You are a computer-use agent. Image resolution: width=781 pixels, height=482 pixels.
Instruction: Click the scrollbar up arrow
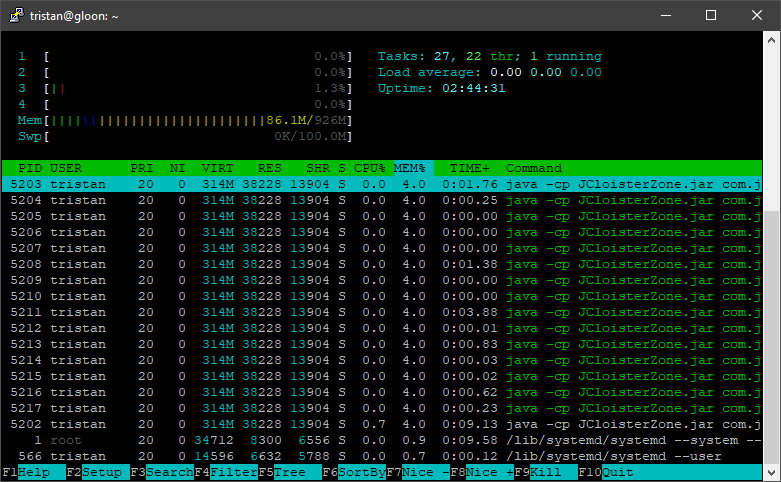[x=771, y=41]
